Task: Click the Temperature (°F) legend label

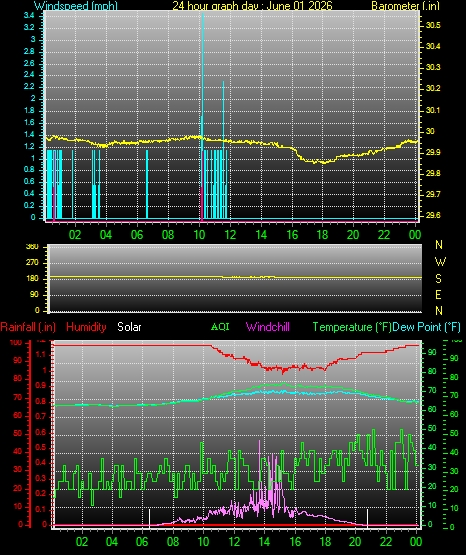Action: [352, 327]
